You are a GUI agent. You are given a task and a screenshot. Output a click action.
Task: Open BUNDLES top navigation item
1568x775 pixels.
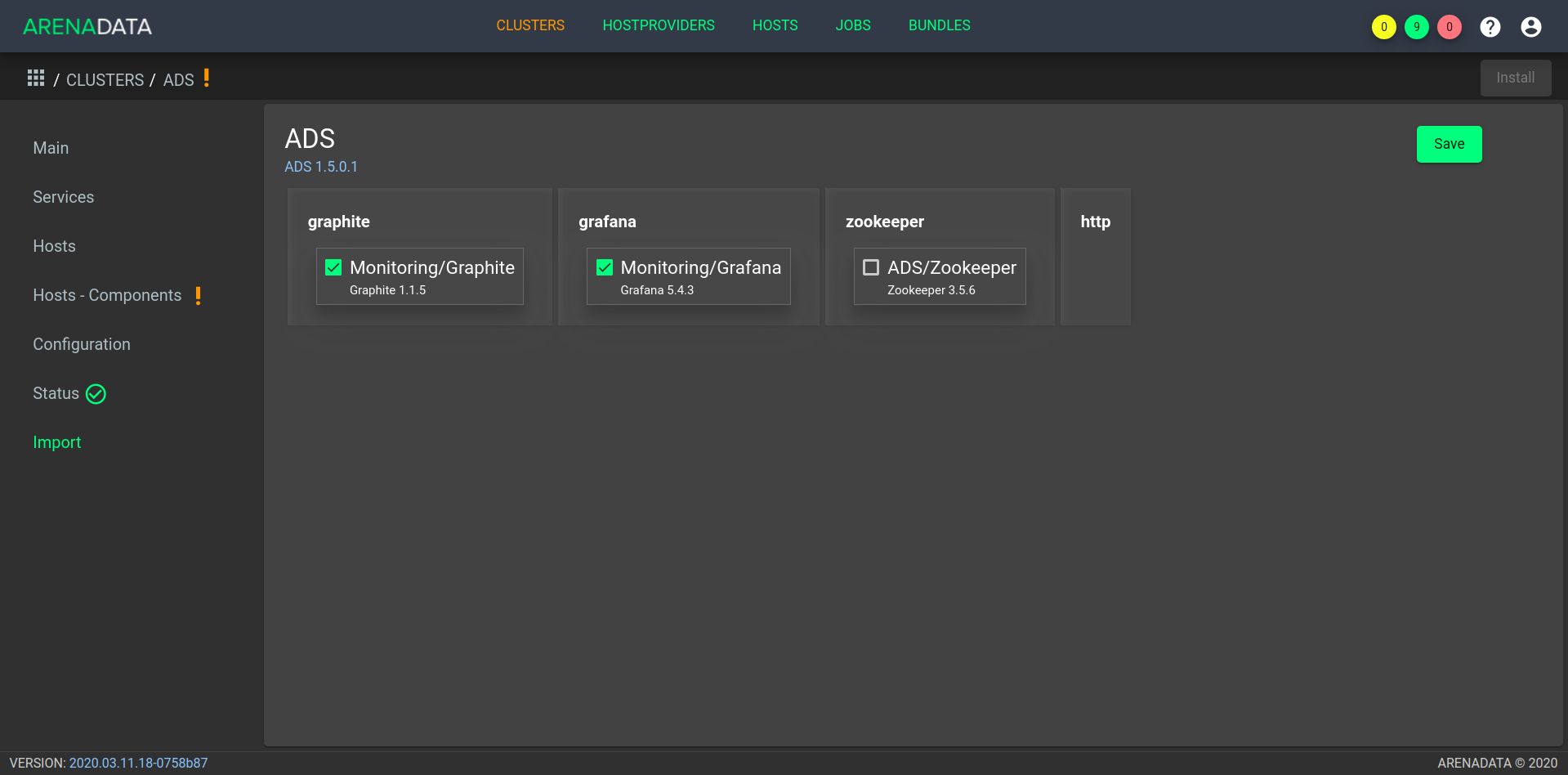point(940,25)
